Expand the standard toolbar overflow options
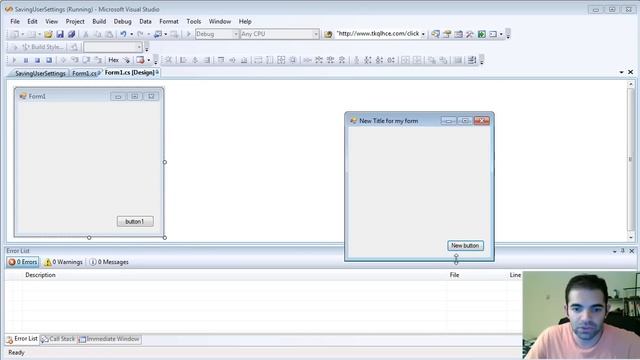The image size is (640, 360). tap(508, 34)
